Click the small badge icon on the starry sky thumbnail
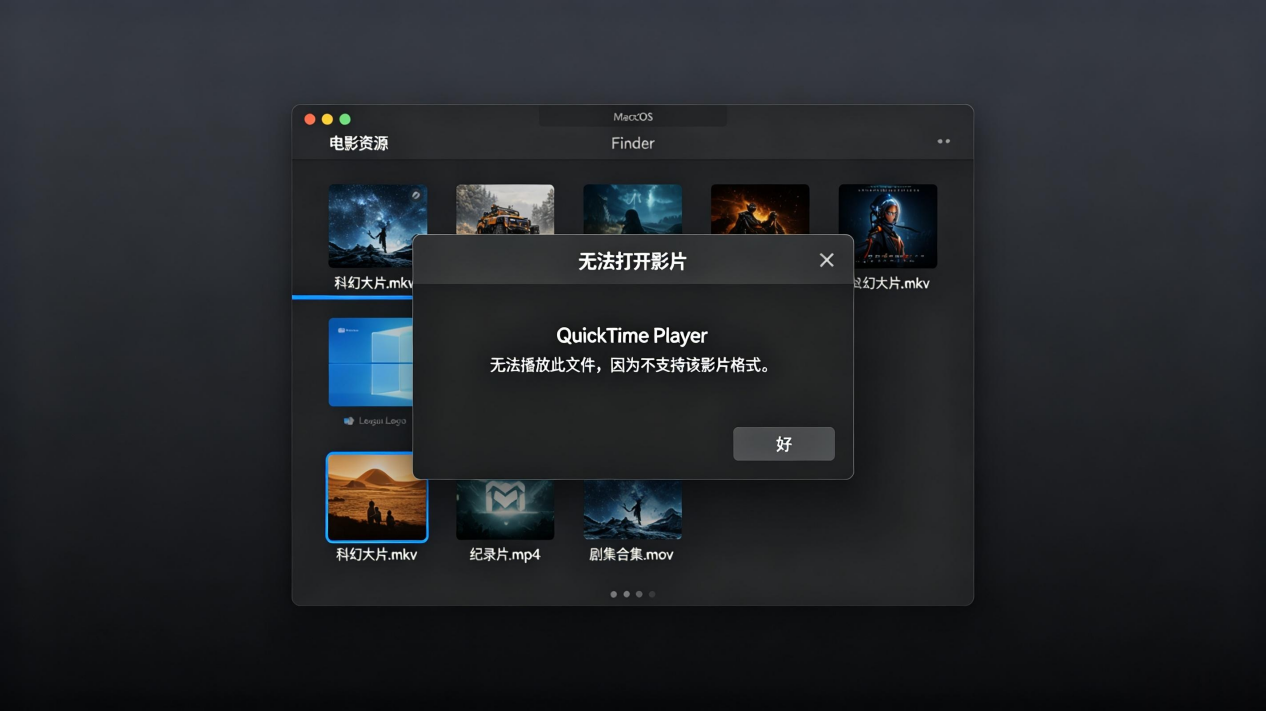1266x711 pixels. click(415, 196)
